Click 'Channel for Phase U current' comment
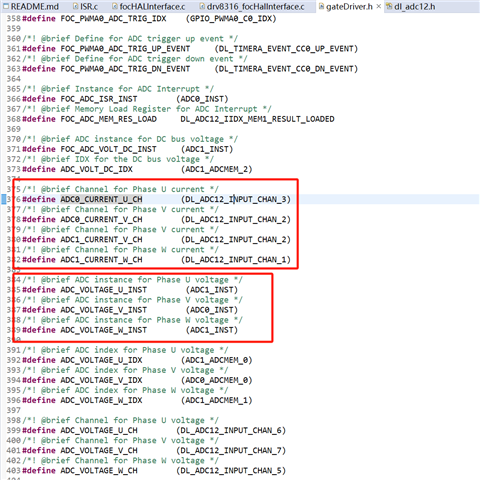 click(121, 189)
